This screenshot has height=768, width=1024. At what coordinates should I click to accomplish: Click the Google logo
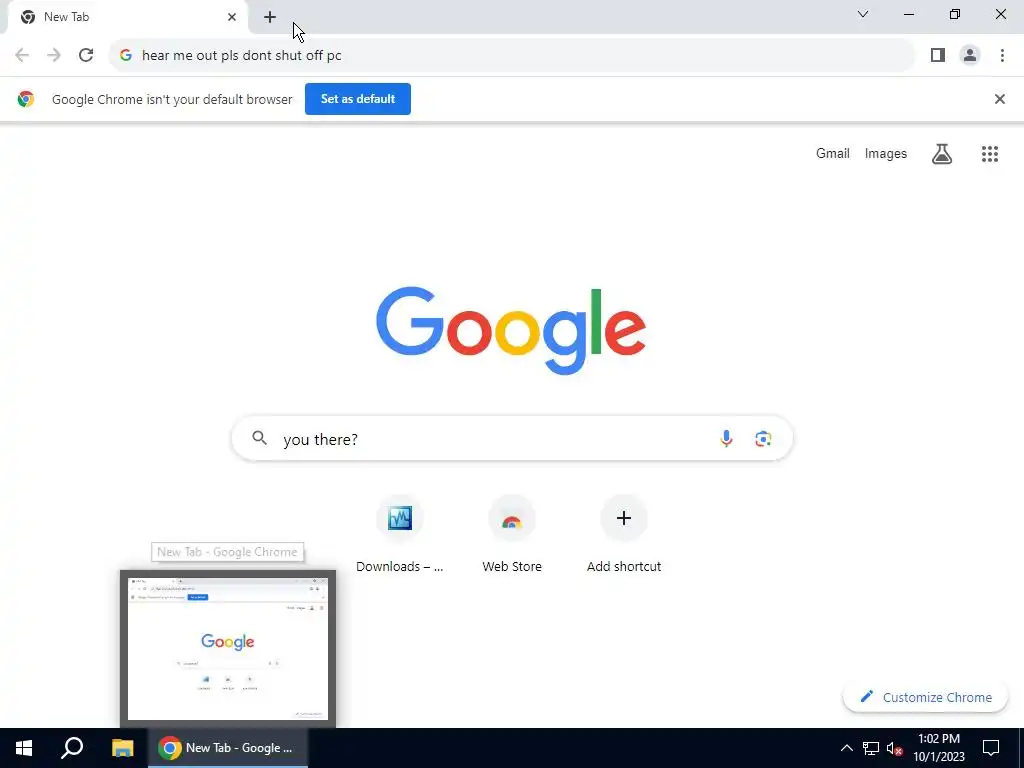point(511,330)
